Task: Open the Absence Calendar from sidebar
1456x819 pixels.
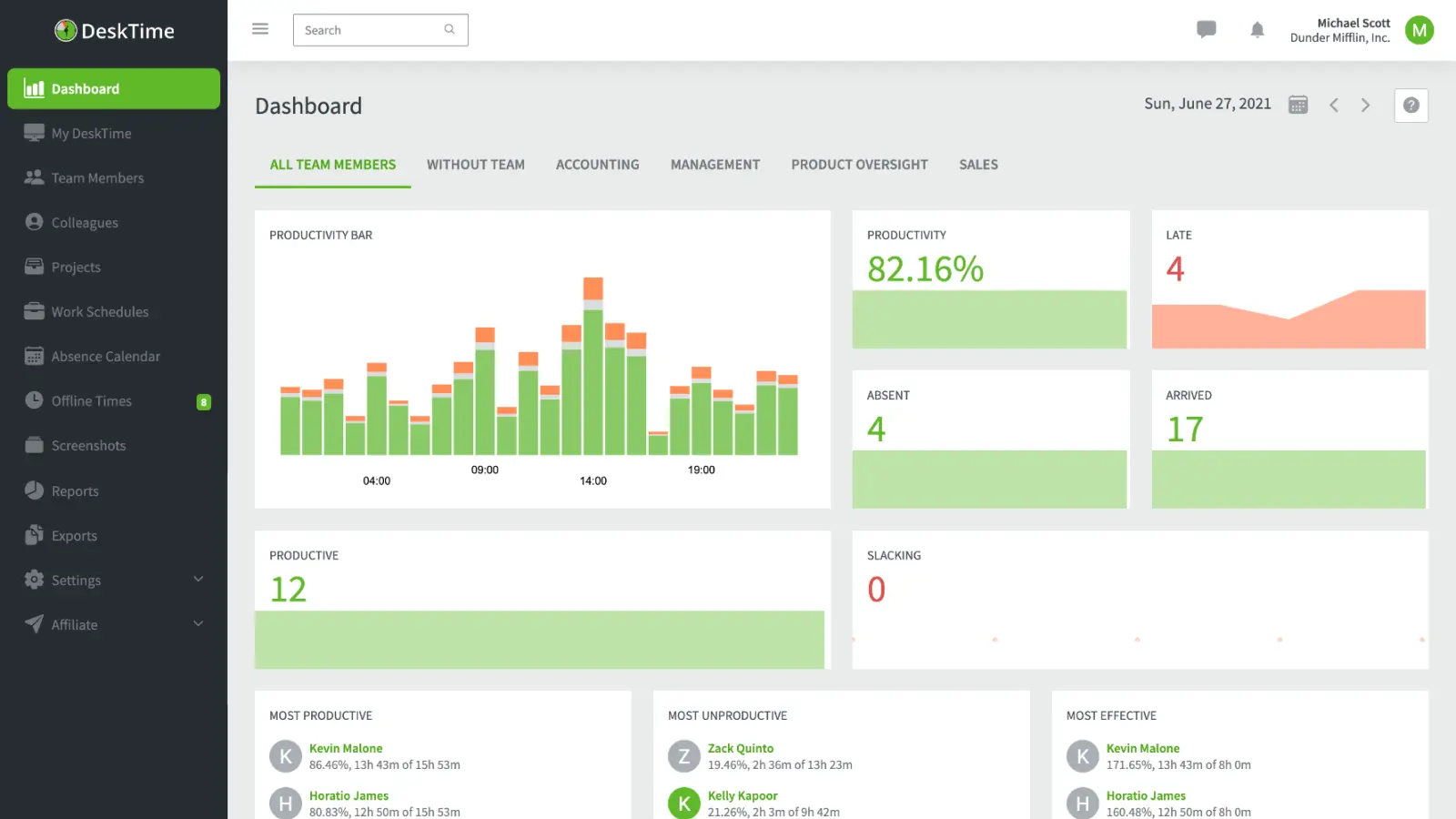Action: pyautogui.click(x=106, y=356)
